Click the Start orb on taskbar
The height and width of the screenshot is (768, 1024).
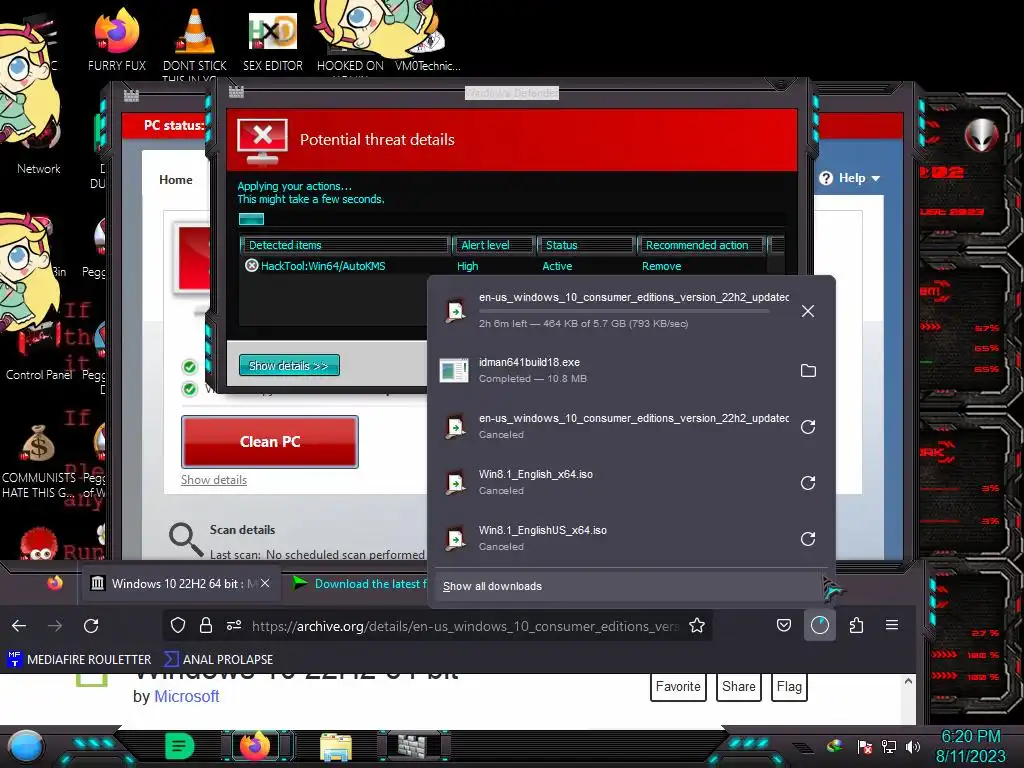click(26, 746)
